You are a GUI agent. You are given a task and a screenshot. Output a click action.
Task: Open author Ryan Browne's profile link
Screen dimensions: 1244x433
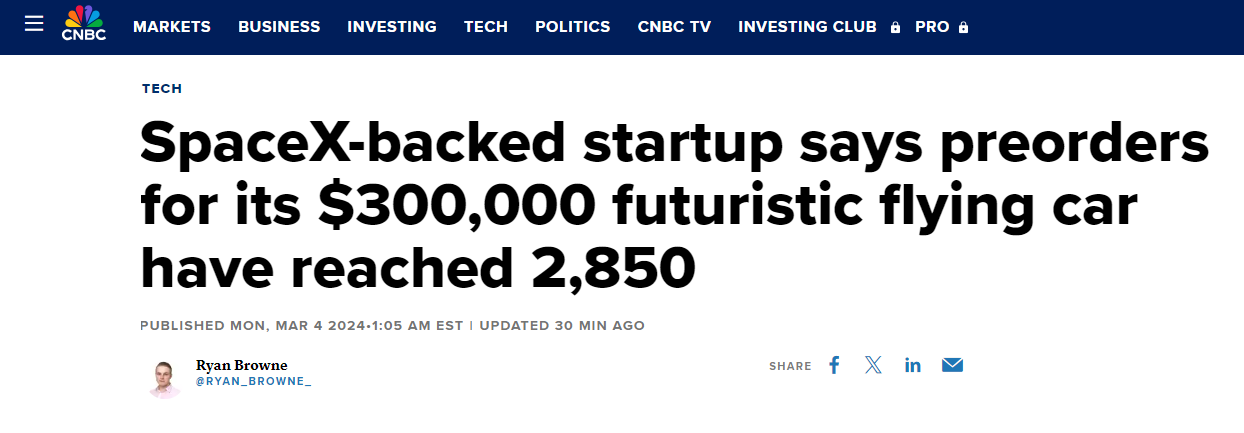[x=241, y=365]
